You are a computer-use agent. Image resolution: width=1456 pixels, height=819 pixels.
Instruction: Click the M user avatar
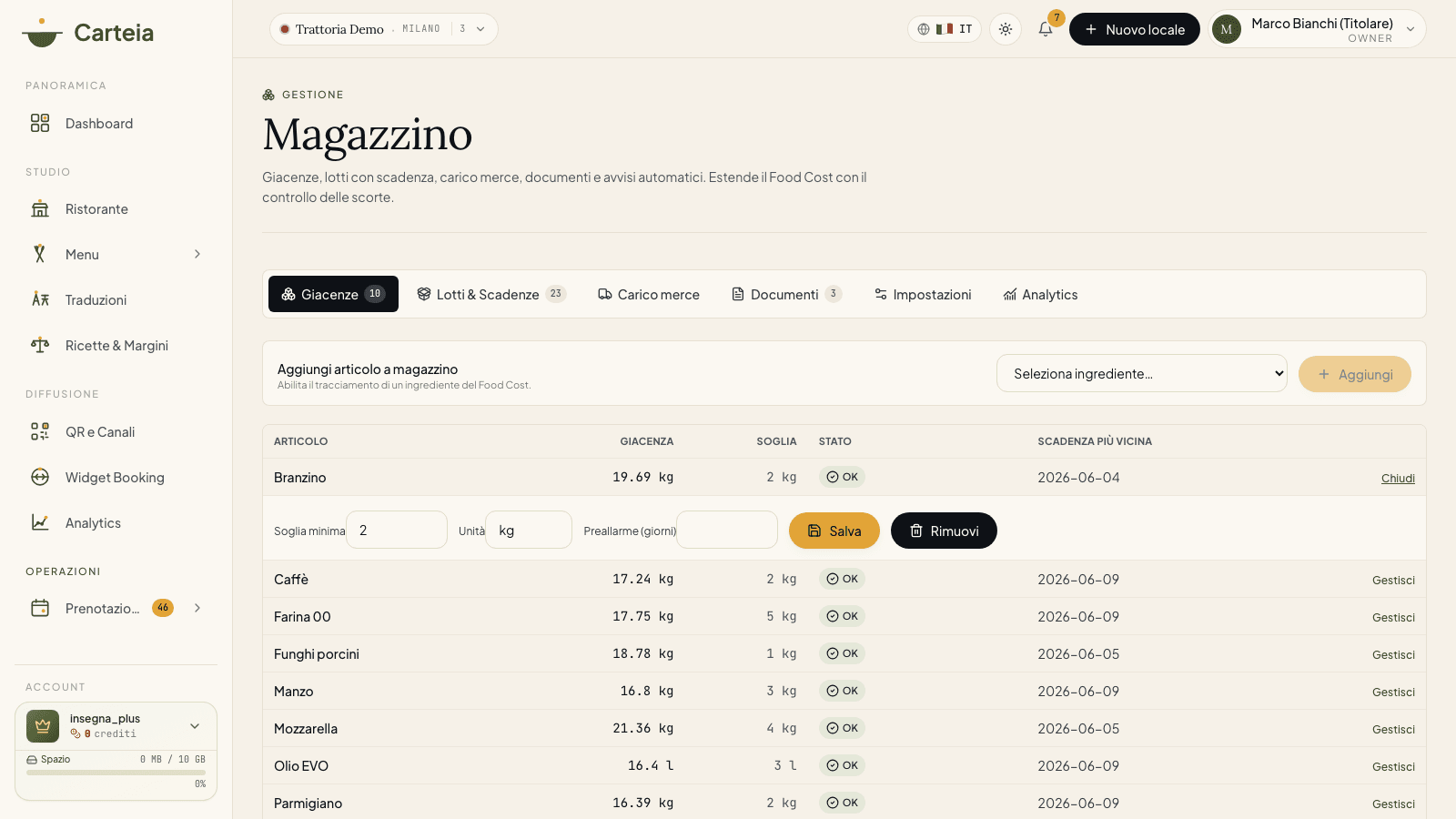1227,29
